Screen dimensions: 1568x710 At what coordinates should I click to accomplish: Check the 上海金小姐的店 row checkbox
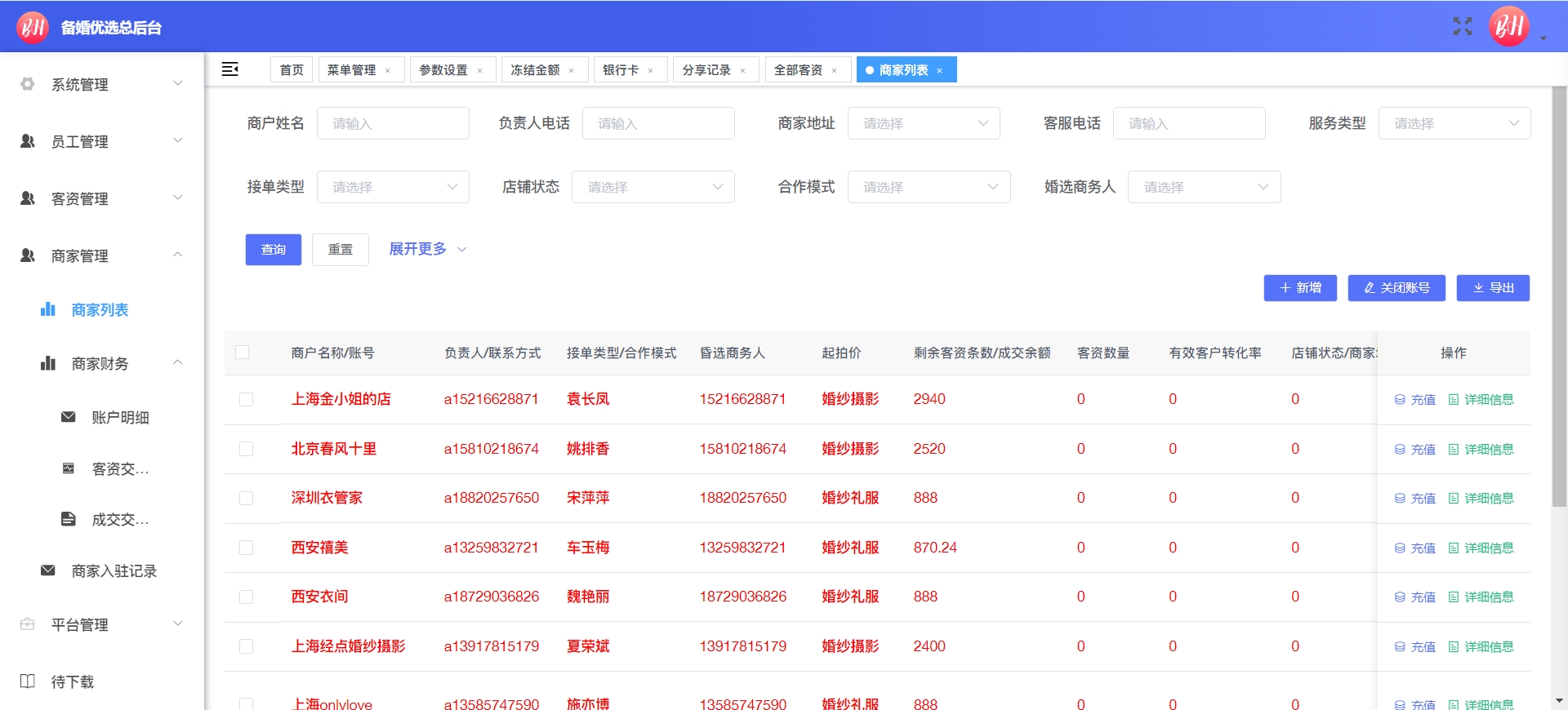246,399
